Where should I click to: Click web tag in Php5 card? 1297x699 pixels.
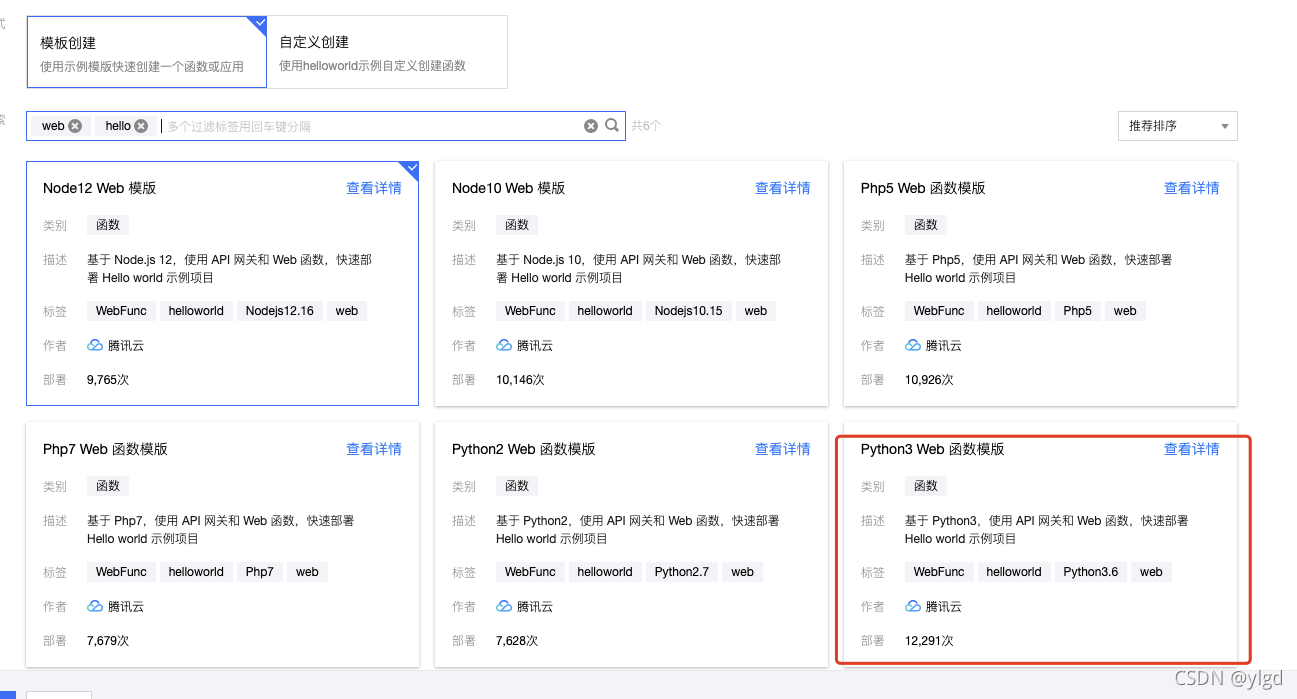1125,311
